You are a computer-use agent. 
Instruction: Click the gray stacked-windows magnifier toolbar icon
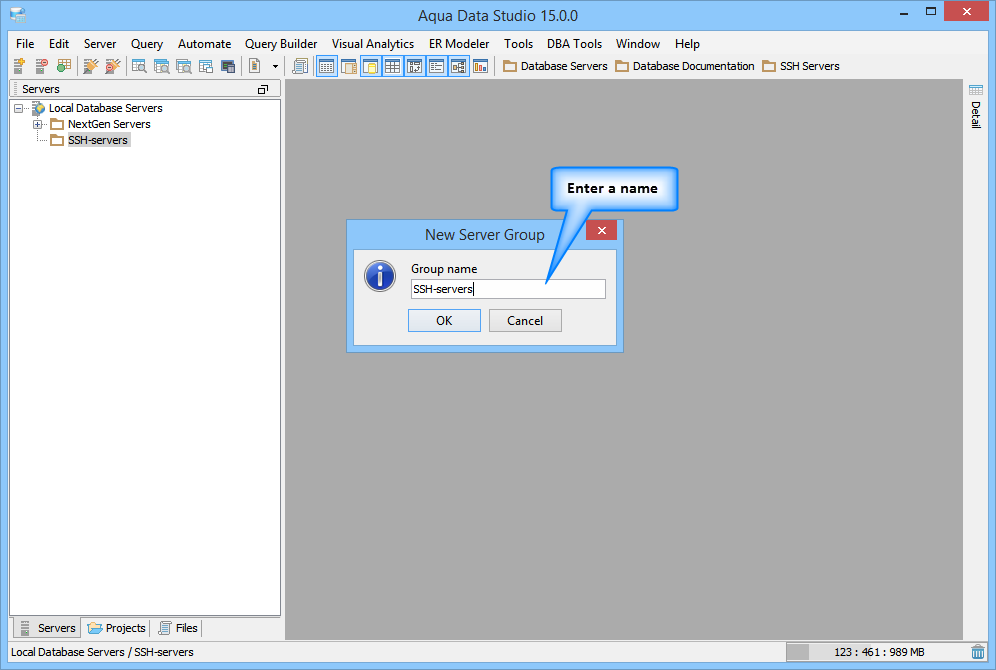(184, 65)
